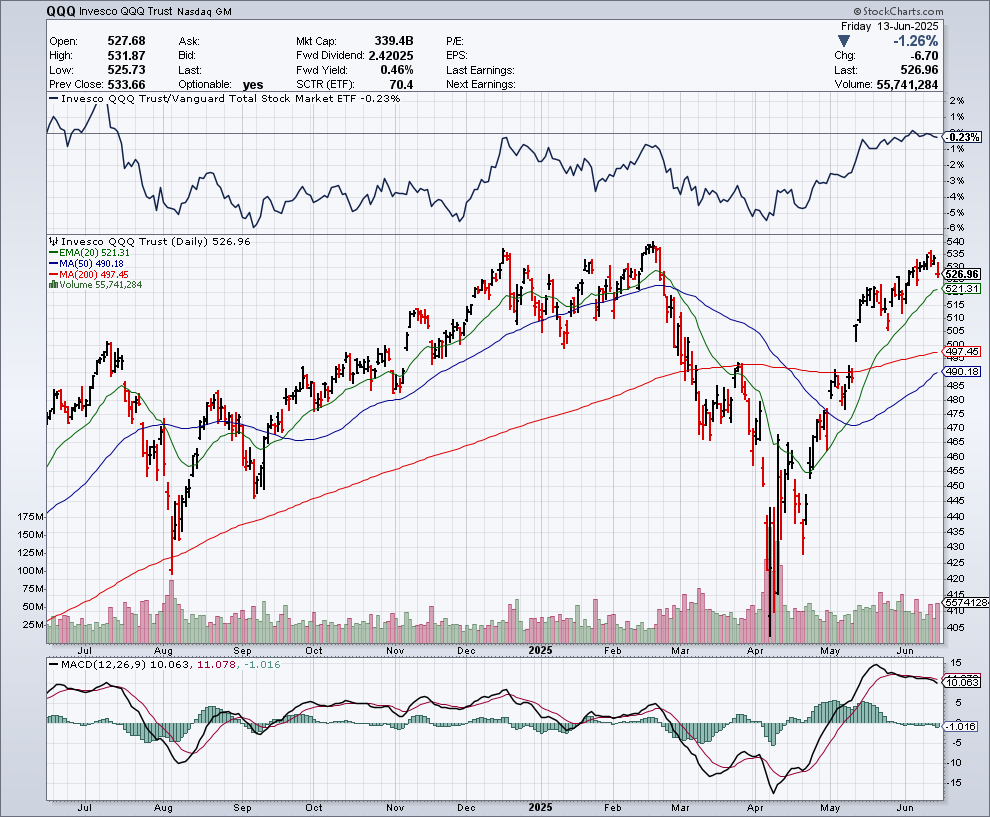Click the volume bars icon in legend

tap(54, 285)
